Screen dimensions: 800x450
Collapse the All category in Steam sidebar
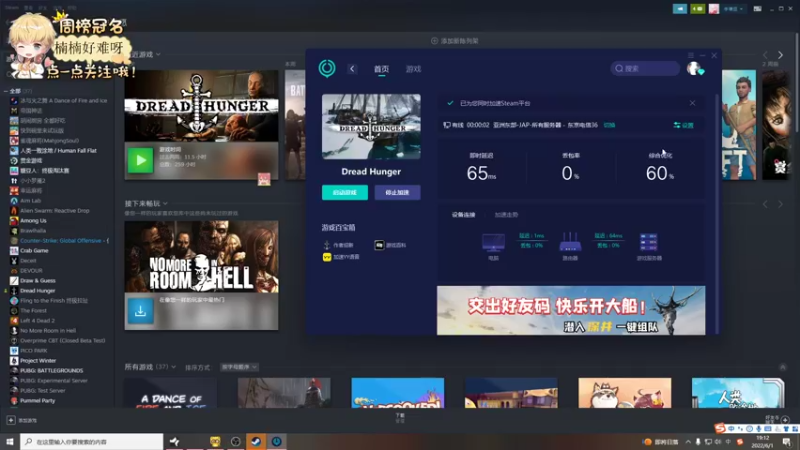click(6, 91)
